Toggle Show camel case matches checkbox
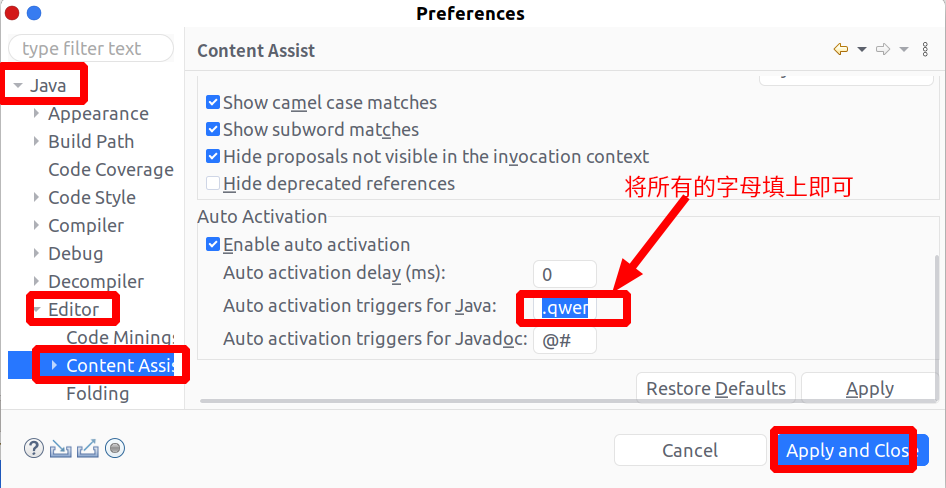 click(x=213, y=102)
